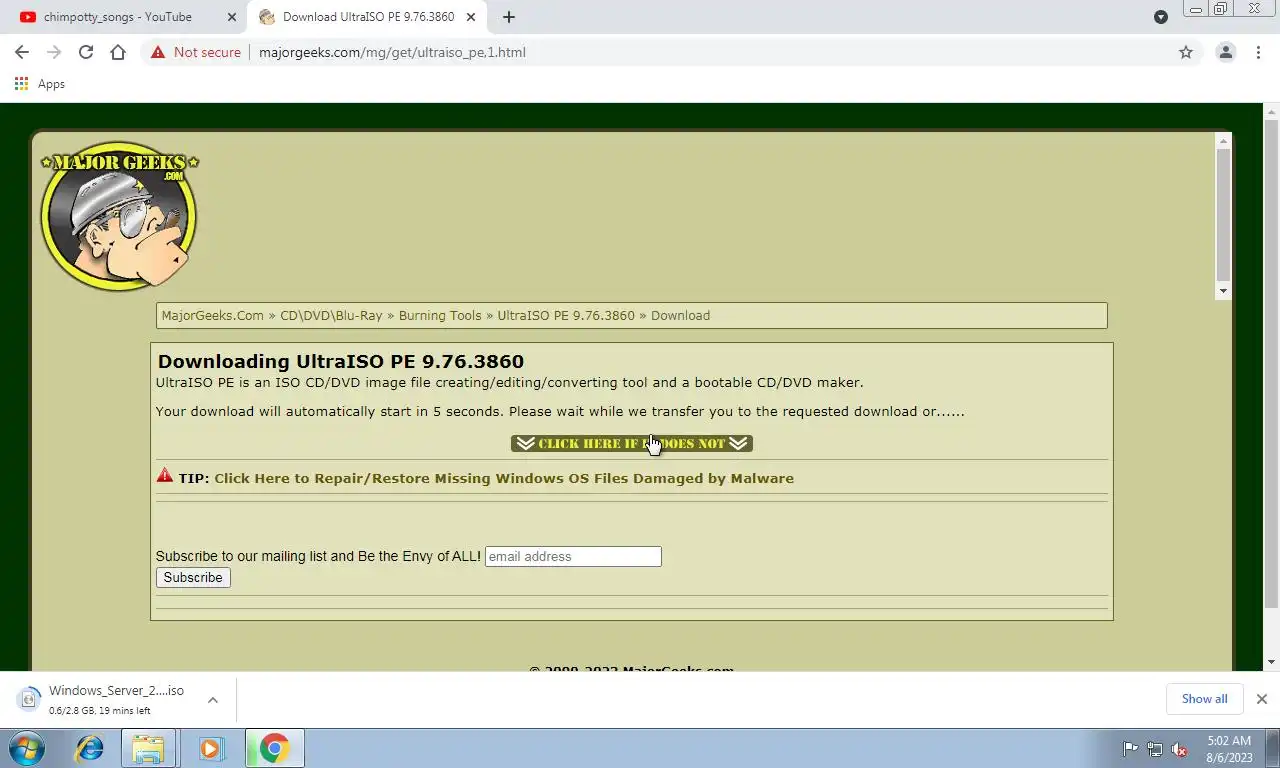
Task: Open a new tab with the plus button
Action: (509, 17)
